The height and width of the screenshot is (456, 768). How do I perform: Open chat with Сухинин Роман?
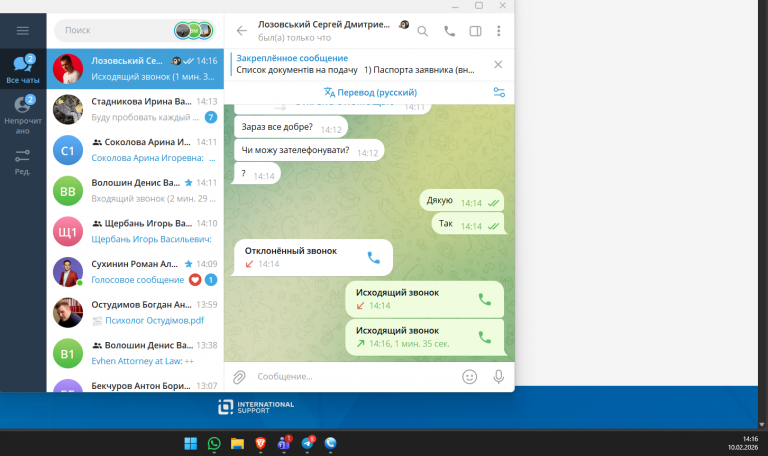[x=135, y=272]
